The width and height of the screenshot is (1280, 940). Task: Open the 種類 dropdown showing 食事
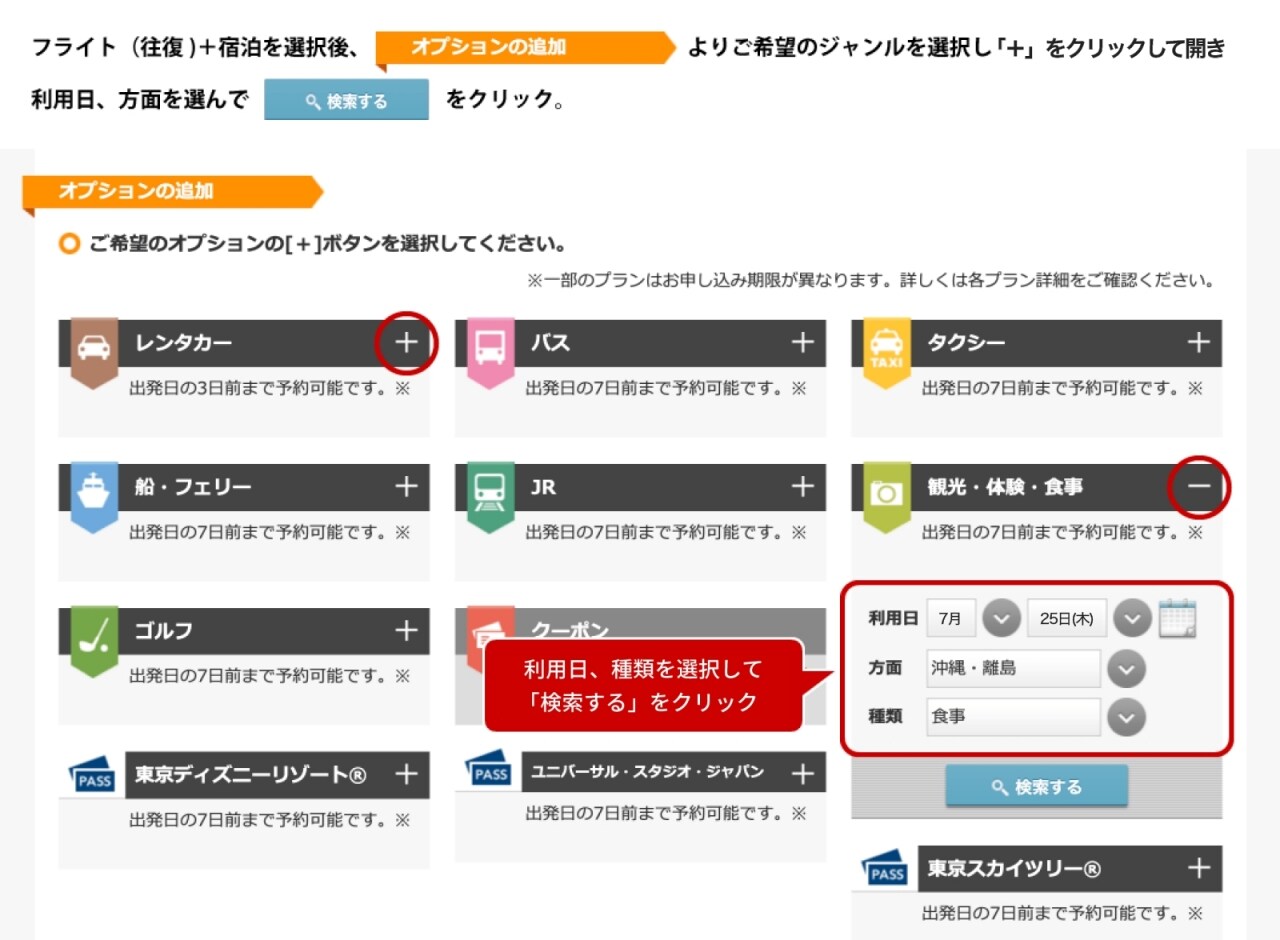[1127, 717]
